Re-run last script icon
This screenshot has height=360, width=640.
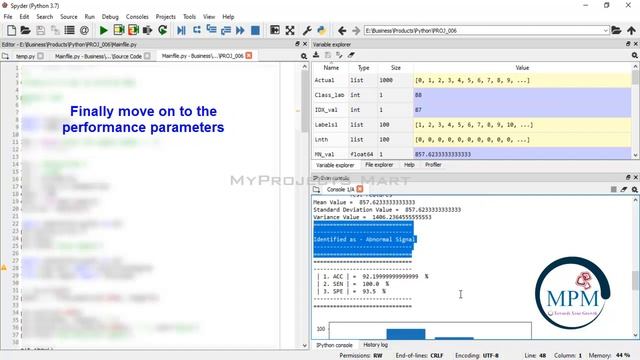tap(162, 30)
